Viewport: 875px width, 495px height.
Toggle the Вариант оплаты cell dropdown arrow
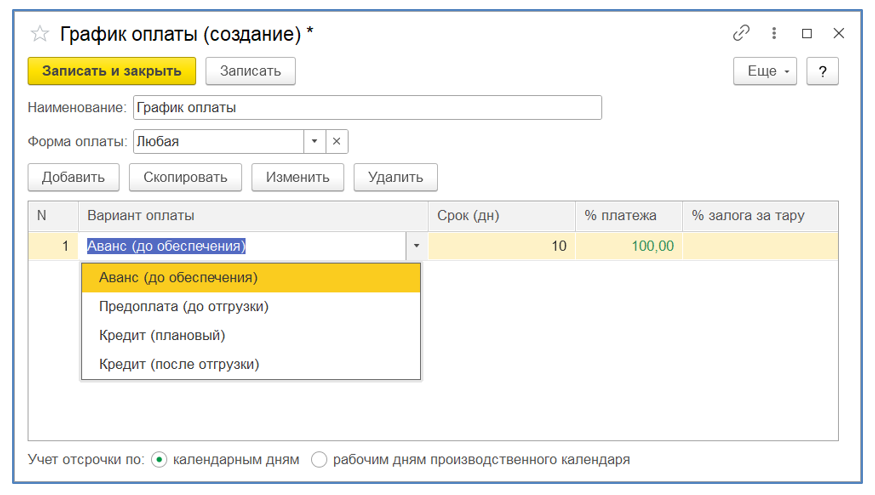pos(416,246)
